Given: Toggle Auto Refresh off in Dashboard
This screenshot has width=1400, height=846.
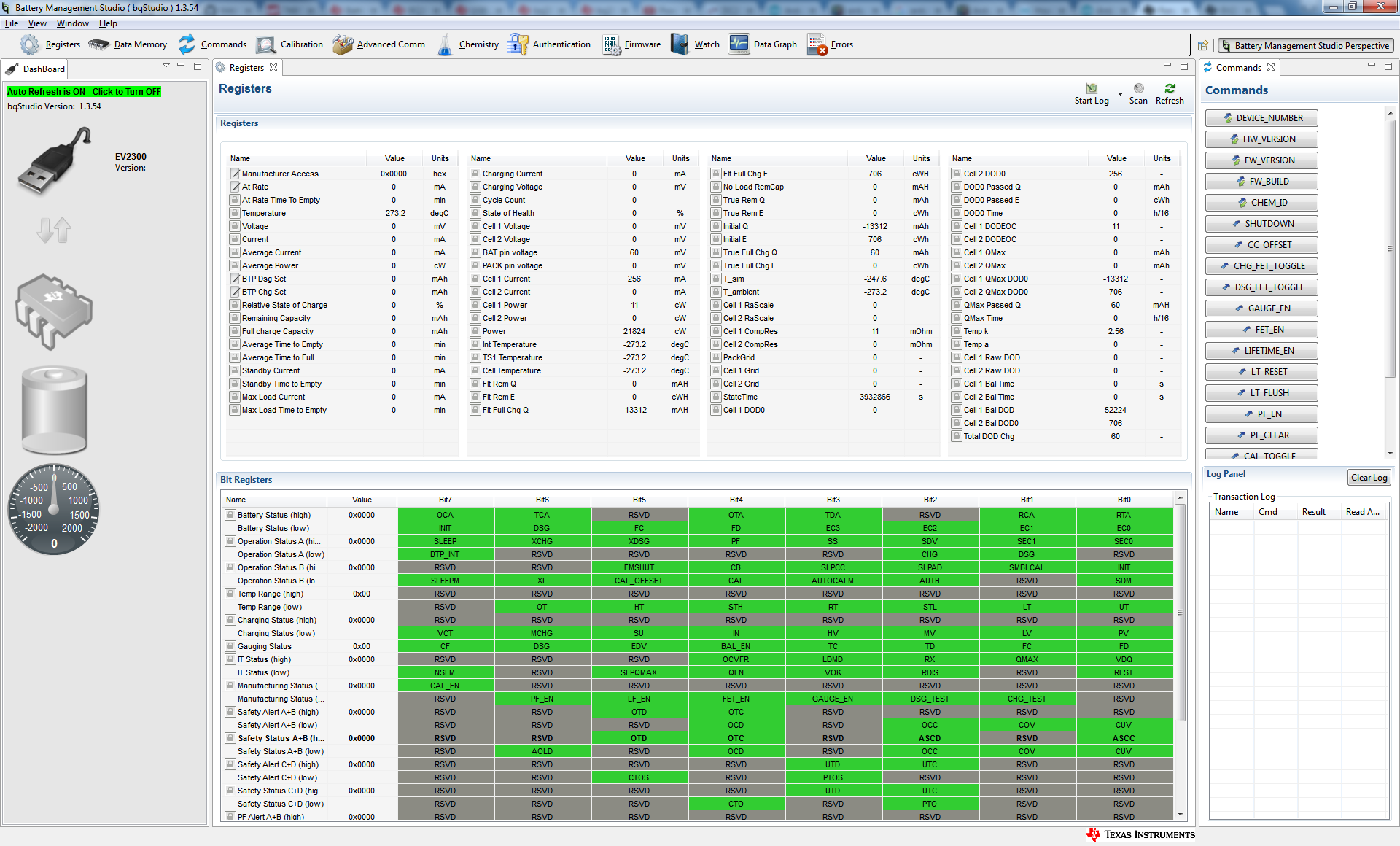Looking at the screenshot, I should [84, 92].
